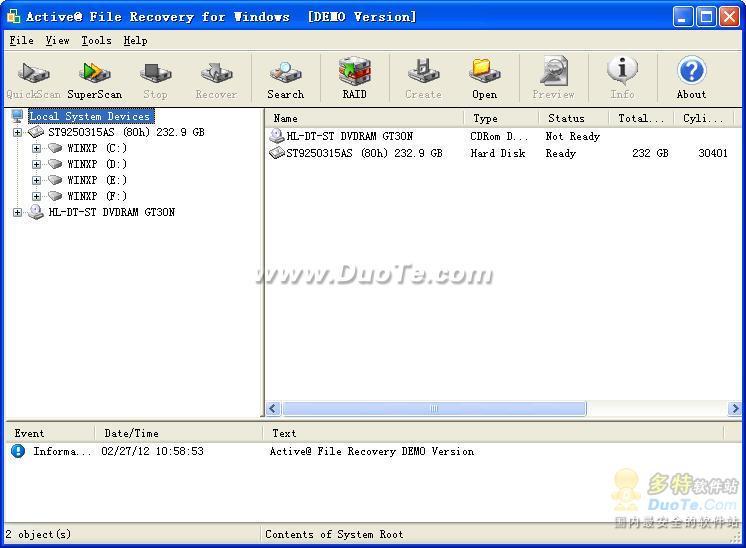Expand the WINXP (D:) node
Viewport: 746px width, 548px height.
(x=36, y=164)
